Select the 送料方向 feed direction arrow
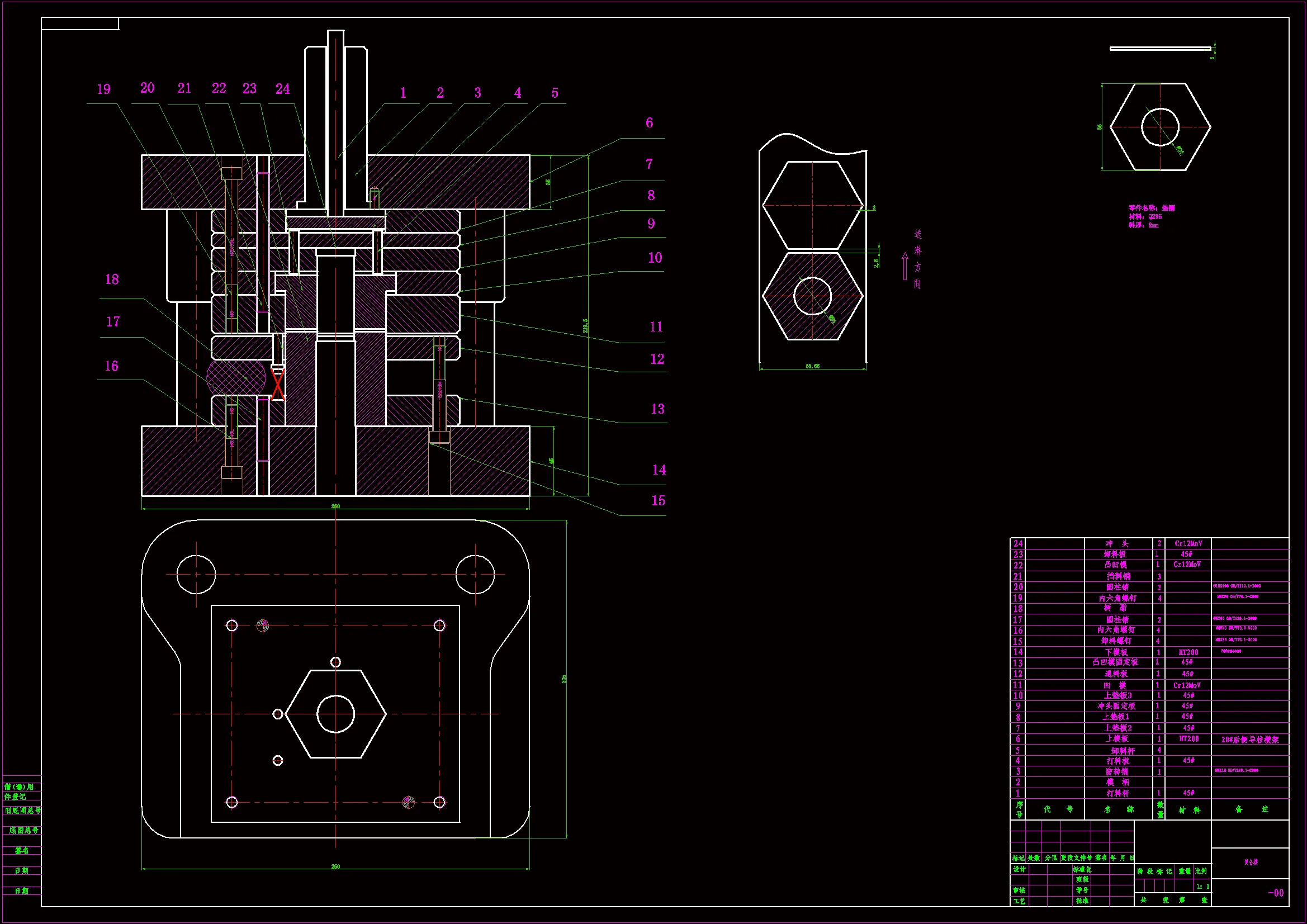Viewport: 1307px width, 924px height. (905, 266)
